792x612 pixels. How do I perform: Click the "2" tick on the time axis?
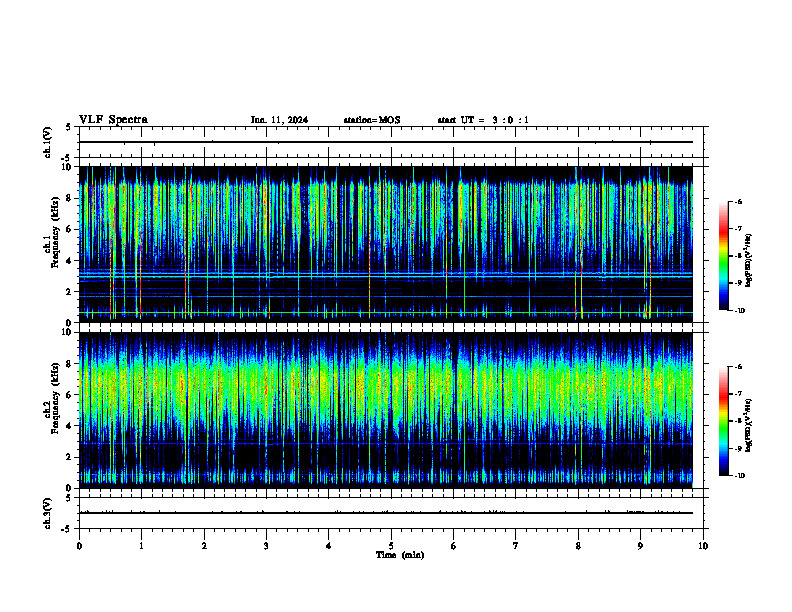(204, 546)
